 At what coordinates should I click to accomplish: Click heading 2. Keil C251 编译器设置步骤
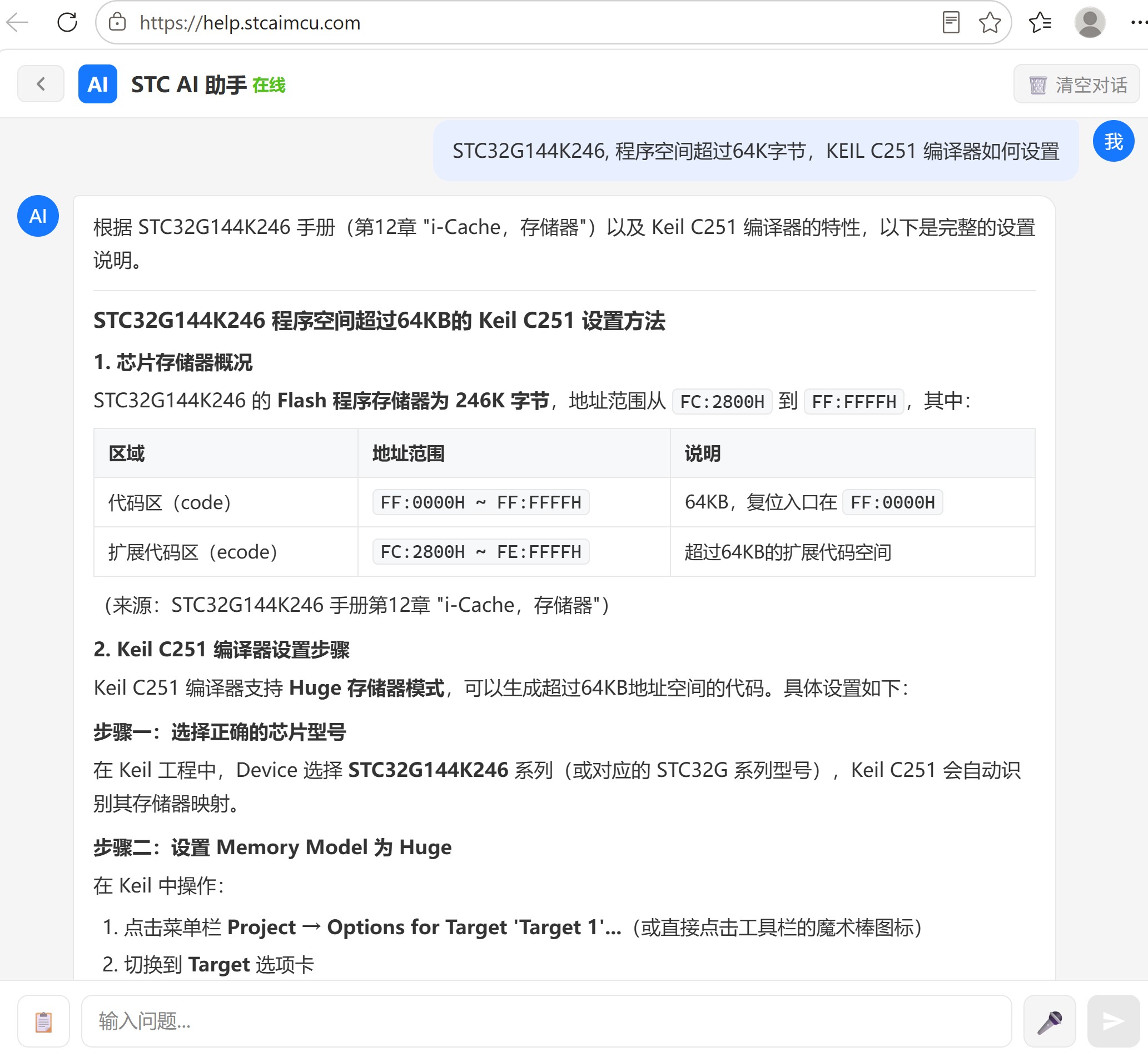tap(221, 649)
